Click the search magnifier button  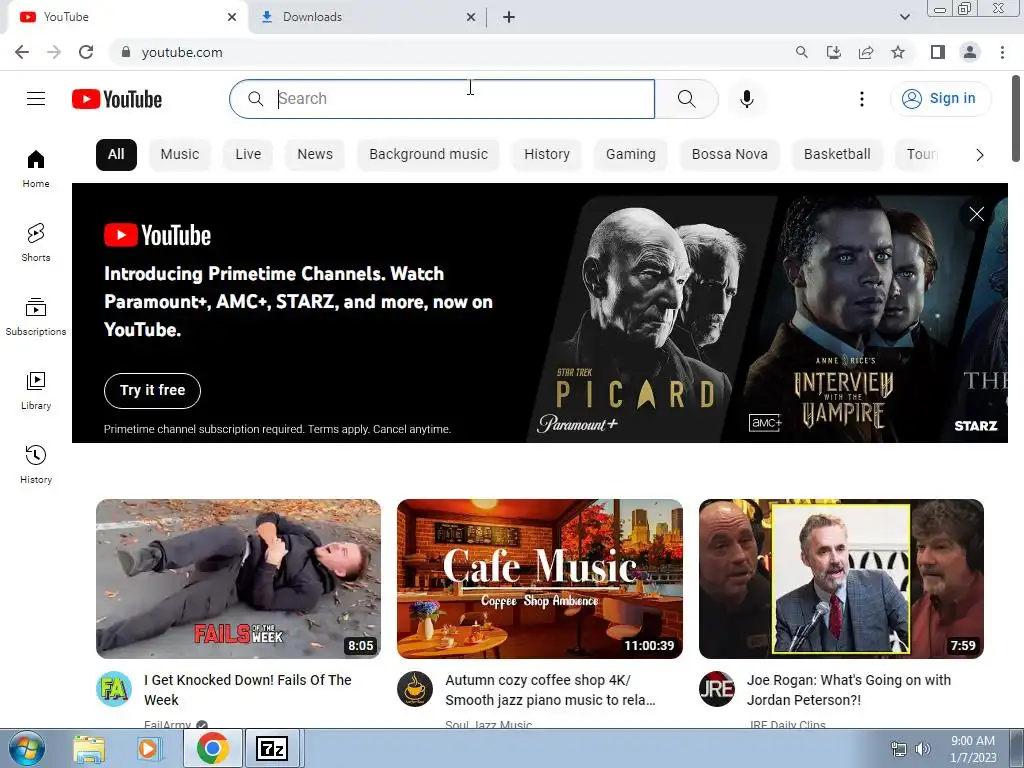click(x=686, y=99)
